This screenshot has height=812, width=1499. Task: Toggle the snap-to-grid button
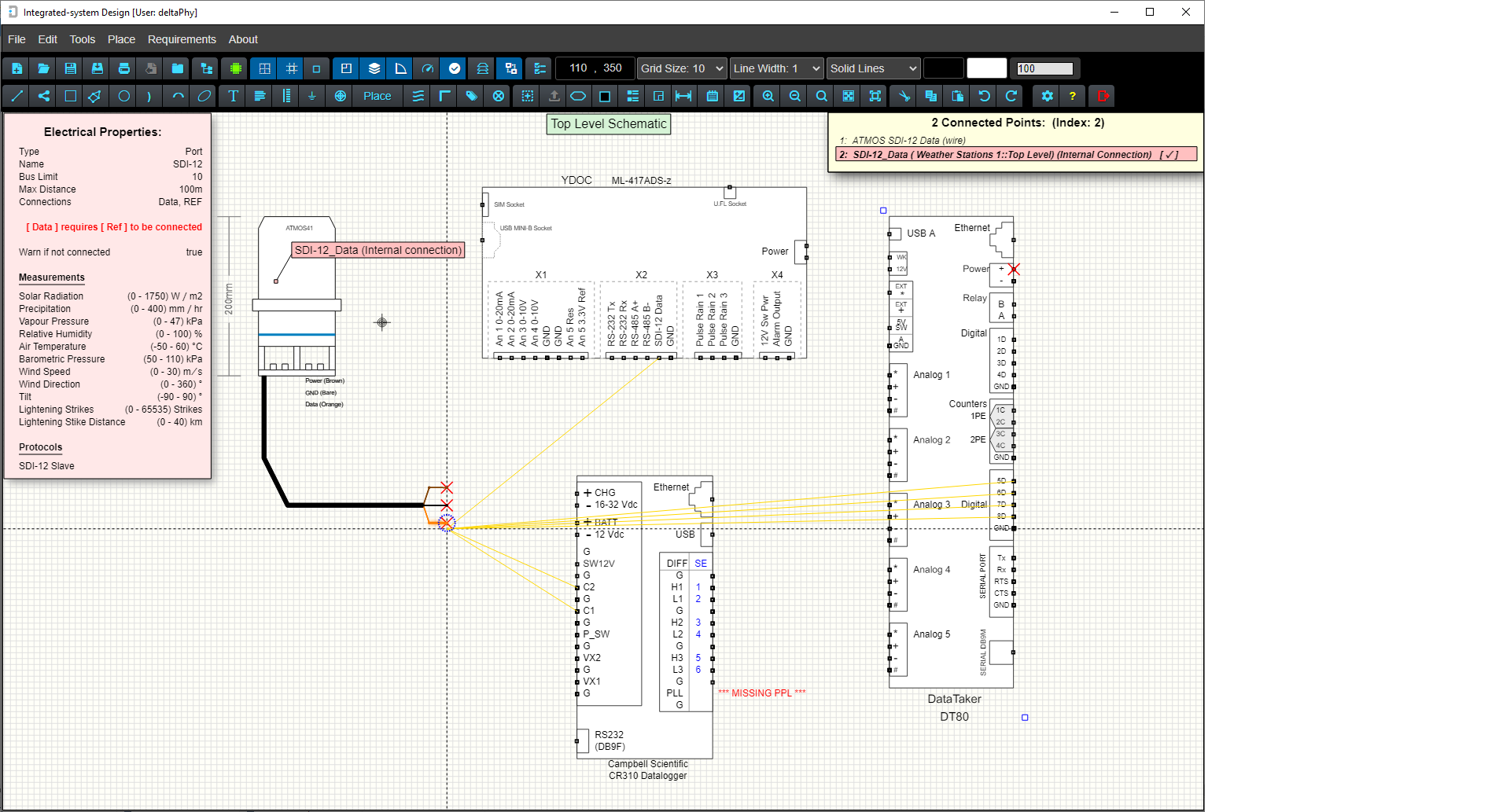290,68
